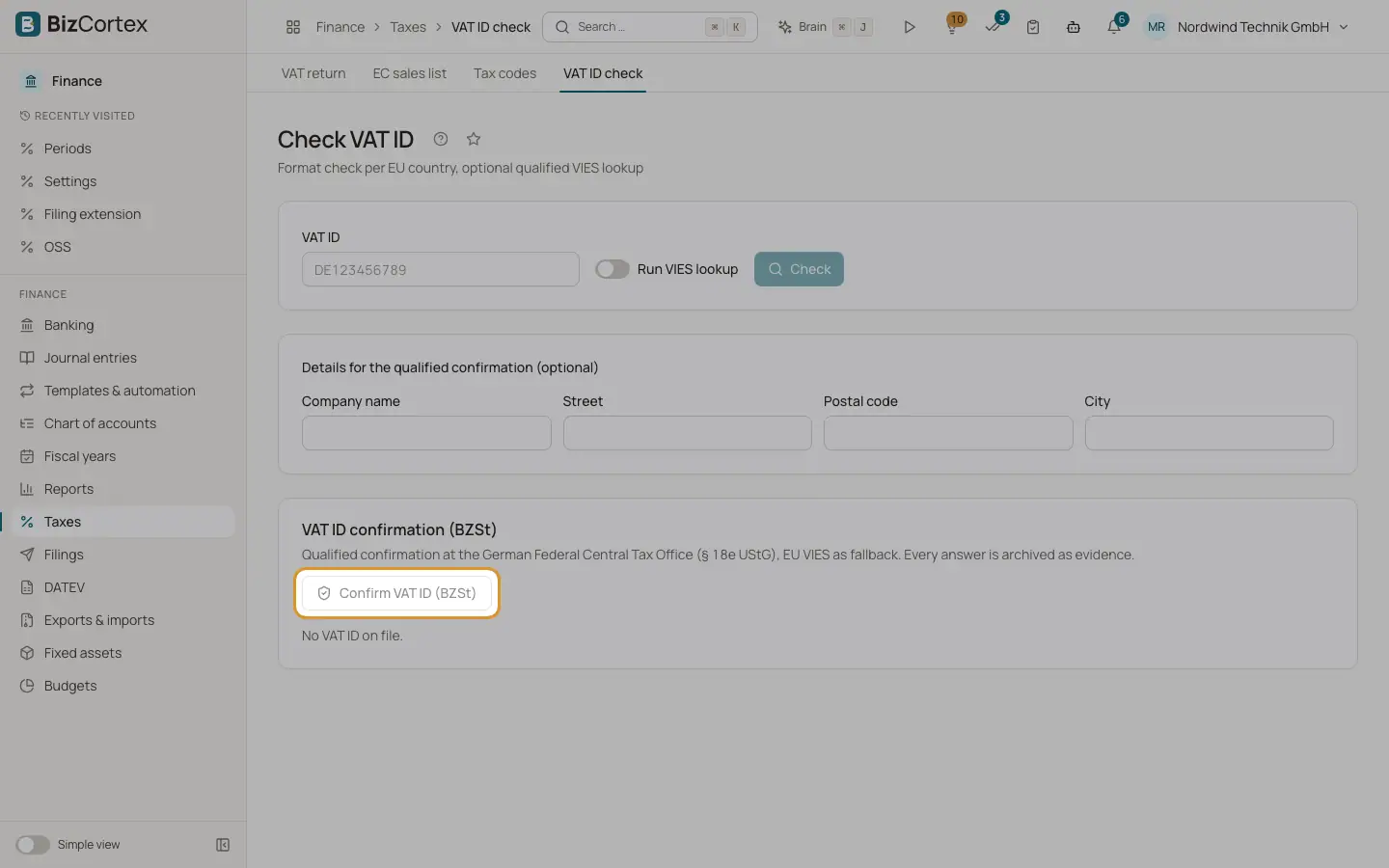Click the help icon beside Check VAT ID
The image size is (1389, 868).
tap(441, 139)
